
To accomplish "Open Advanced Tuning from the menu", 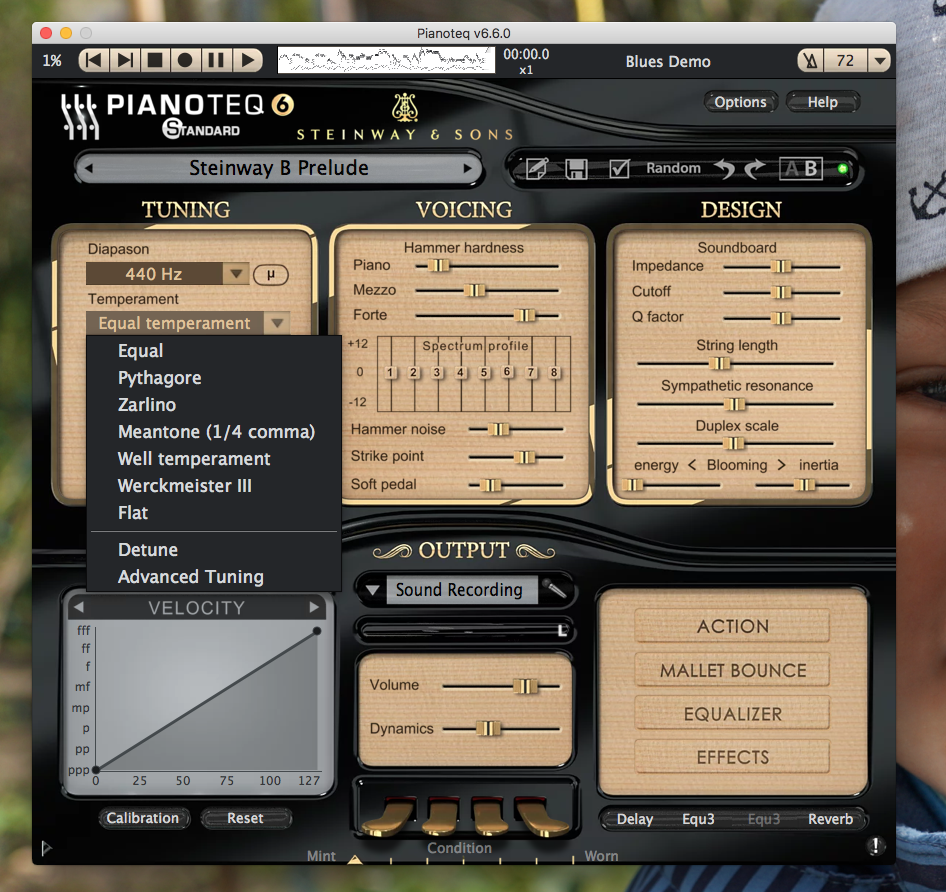I will tap(214, 577).
